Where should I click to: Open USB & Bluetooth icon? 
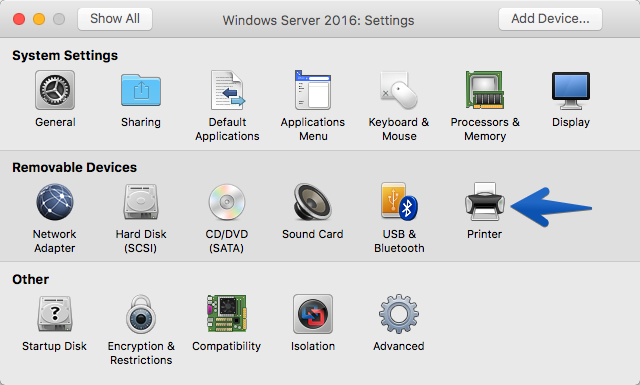pos(399,201)
